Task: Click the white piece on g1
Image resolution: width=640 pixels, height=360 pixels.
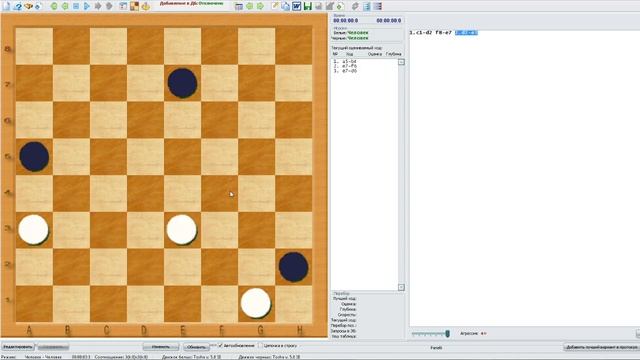Action: [256, 303]
